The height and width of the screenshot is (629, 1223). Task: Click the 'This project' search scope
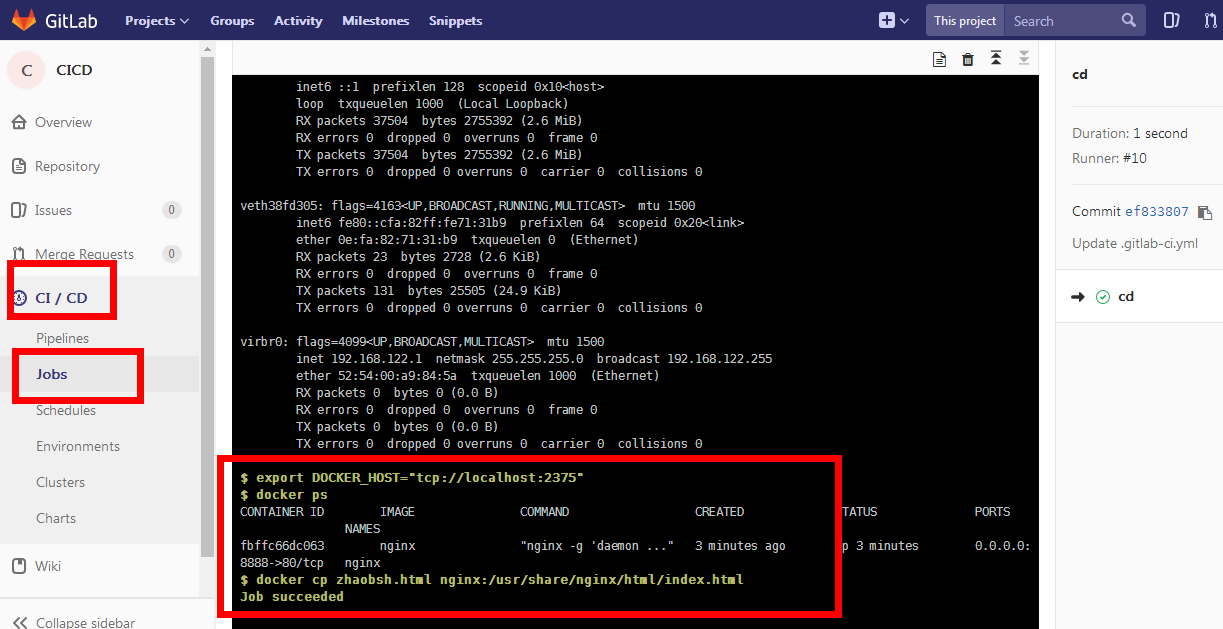tap(965, 20)
